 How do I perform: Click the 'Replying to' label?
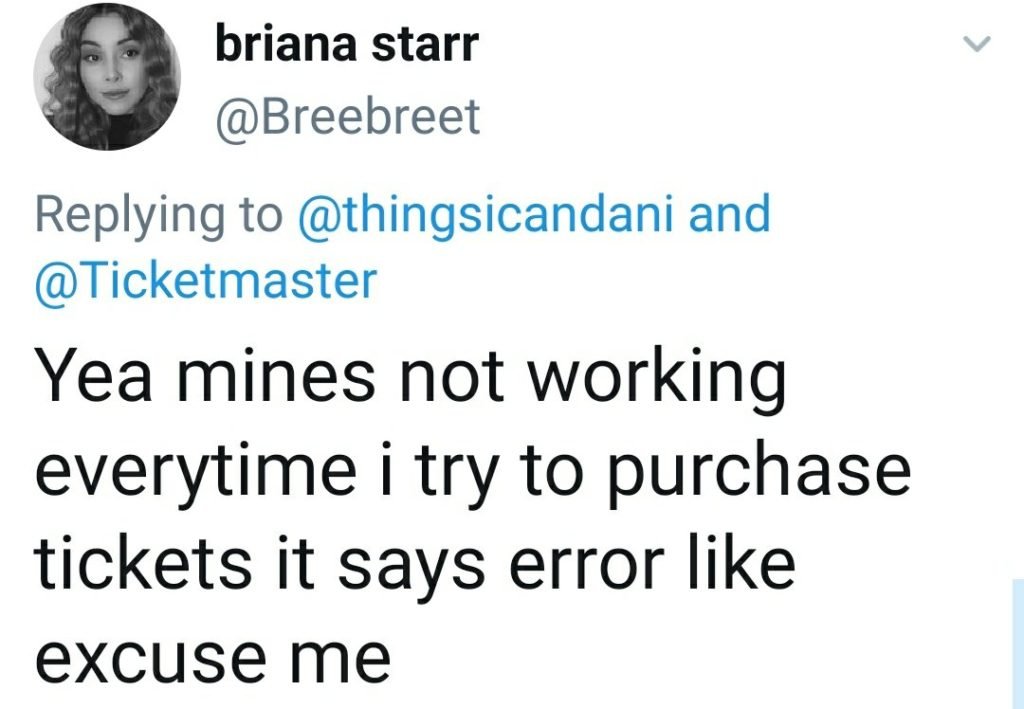160,215
